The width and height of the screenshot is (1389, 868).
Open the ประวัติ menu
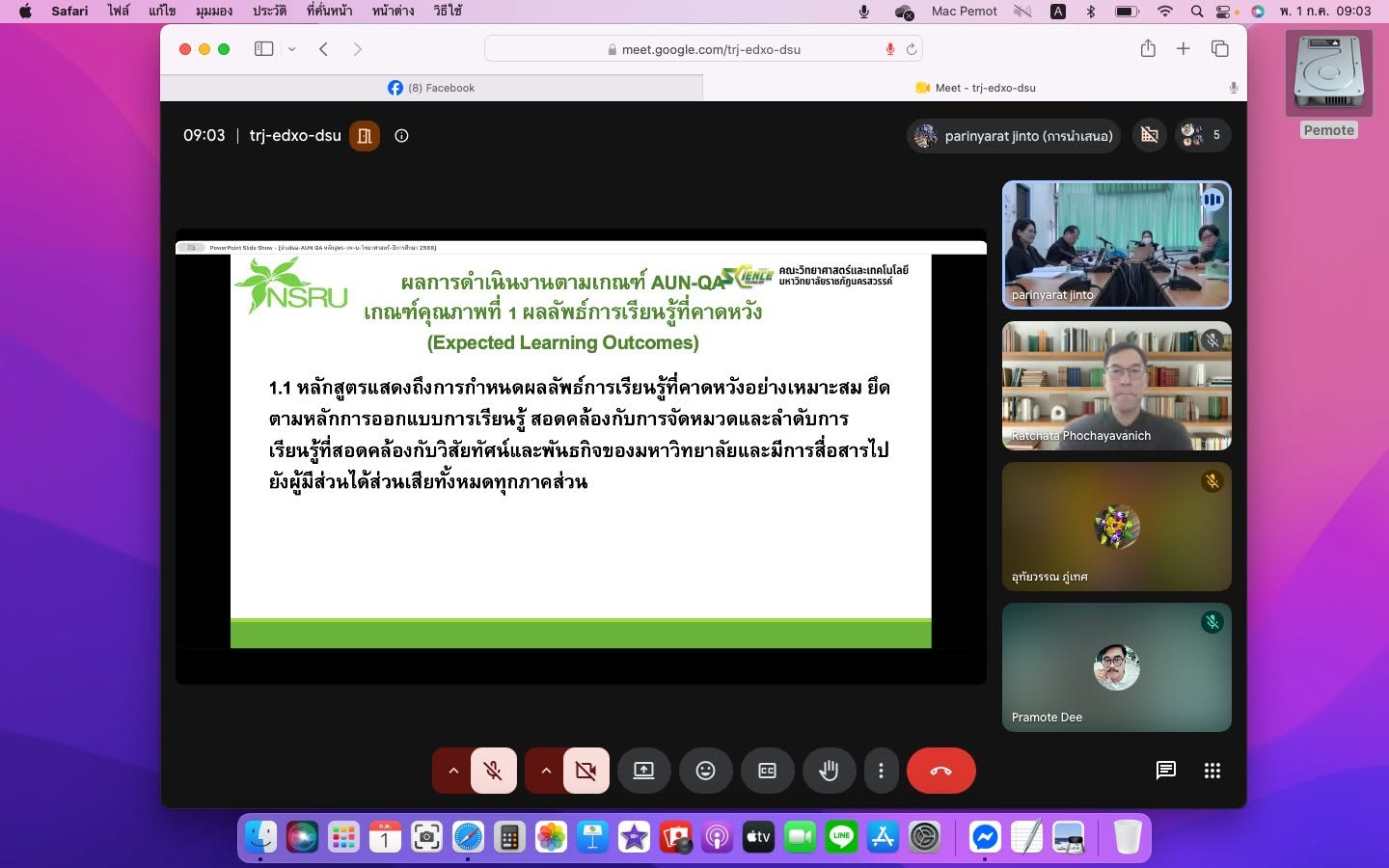click(x=269, y=11)
